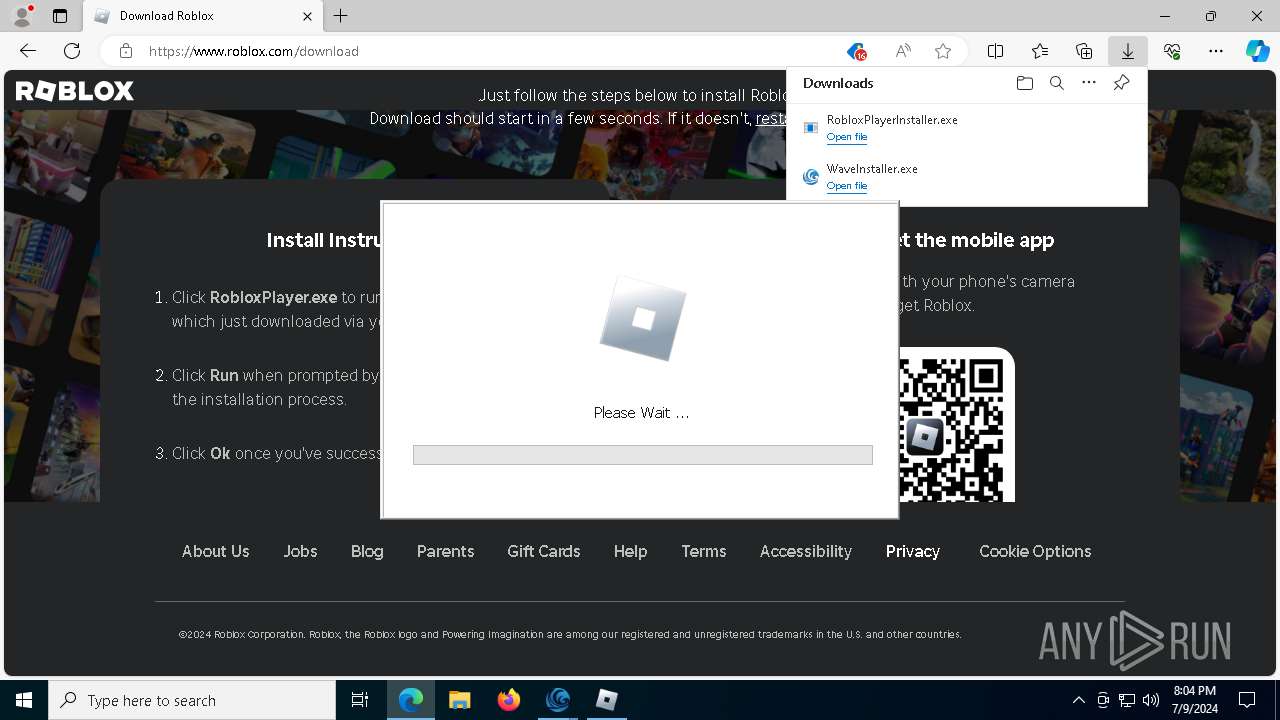This screenshot has height=720, width=1280.
Task: Launch Firefox from the taskbar
Action: (509, 700)
